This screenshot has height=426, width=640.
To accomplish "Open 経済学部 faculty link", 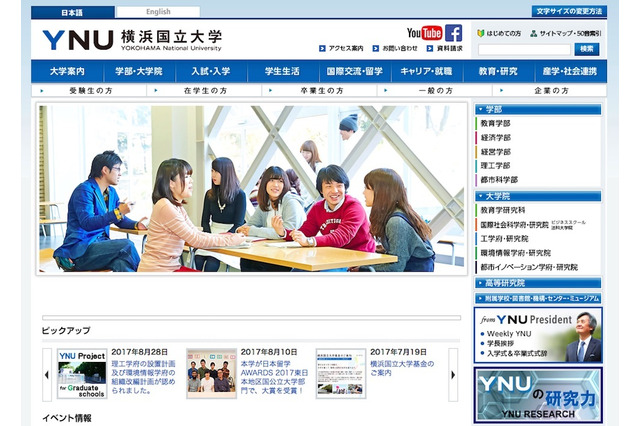I will [495, 138].
